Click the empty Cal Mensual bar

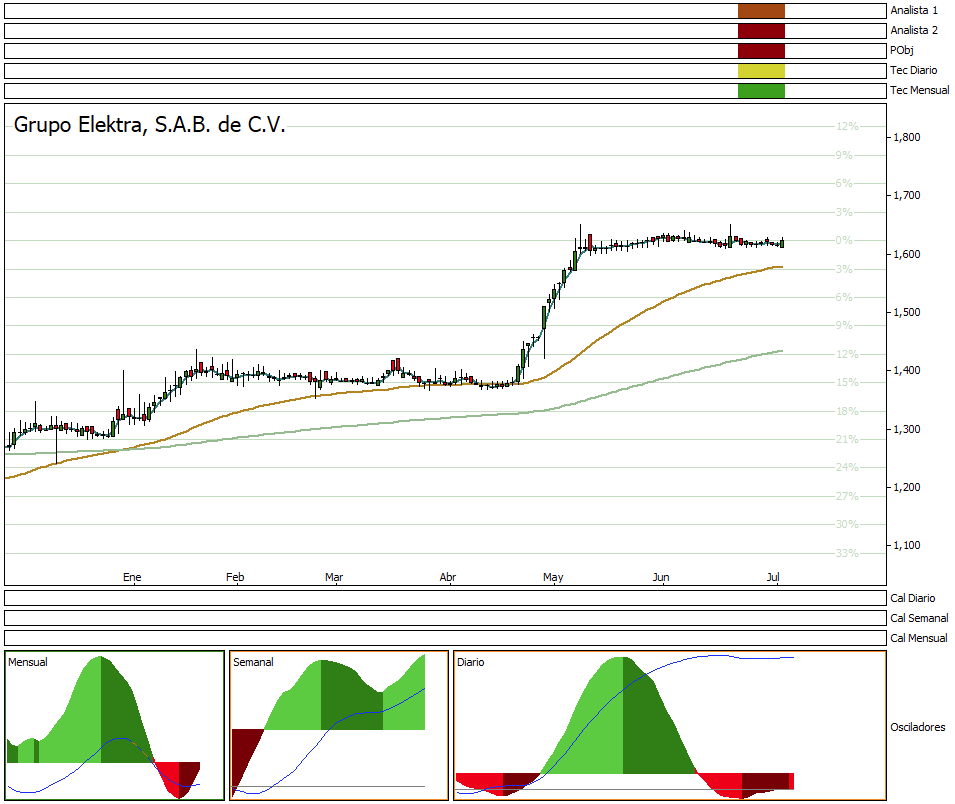(x=445, y=638)
